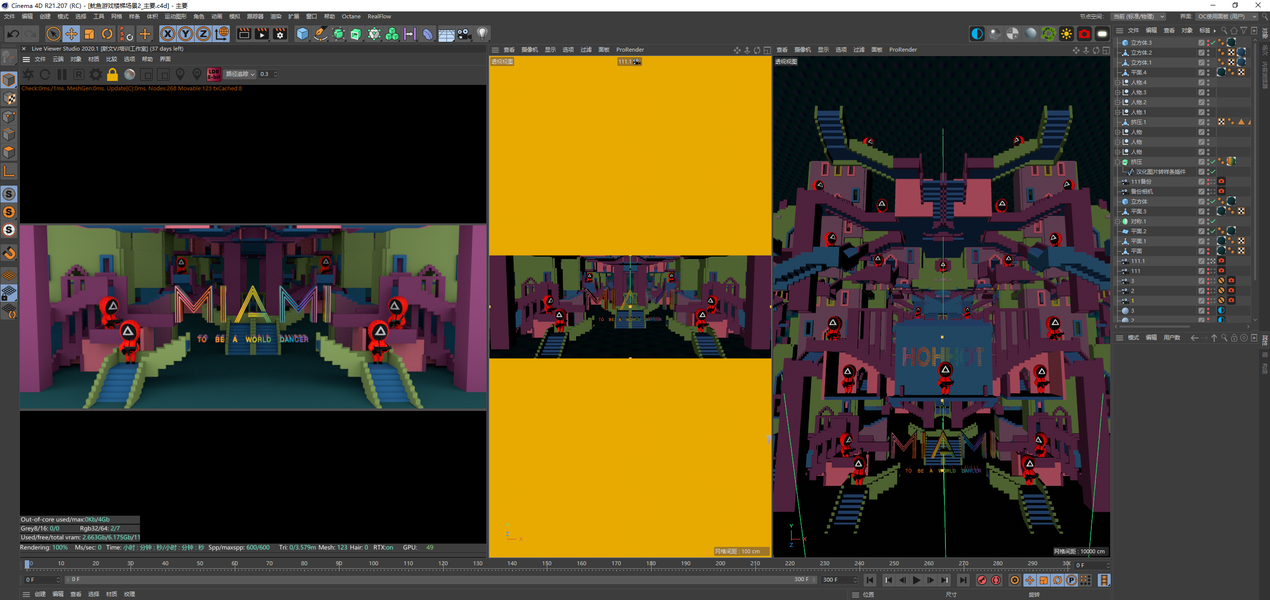The width and height of the screenshot is (1270, 600).
Task: Expand the 人物.1 object in Object Manager
Action: 1117,112
